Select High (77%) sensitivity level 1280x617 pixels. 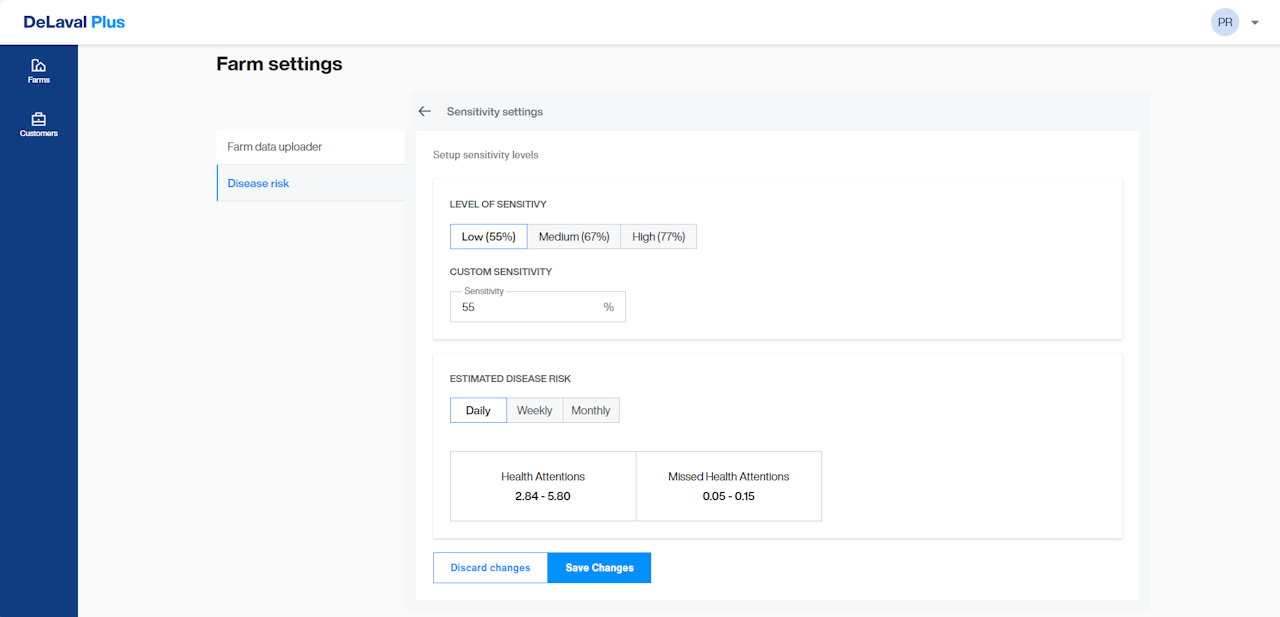pyautogui.click(x=658, y=237)
